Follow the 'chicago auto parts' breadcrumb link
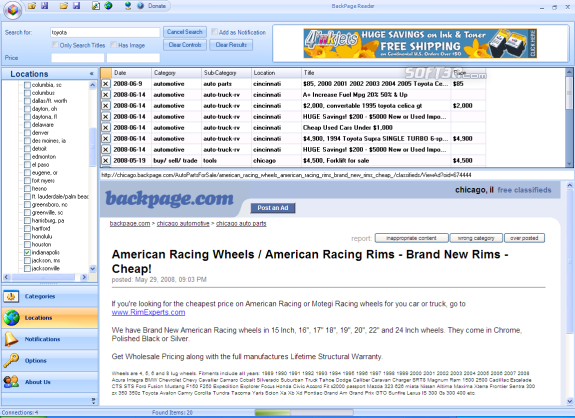This screenshot has width=575, height=418. click(x=241, y=223)
